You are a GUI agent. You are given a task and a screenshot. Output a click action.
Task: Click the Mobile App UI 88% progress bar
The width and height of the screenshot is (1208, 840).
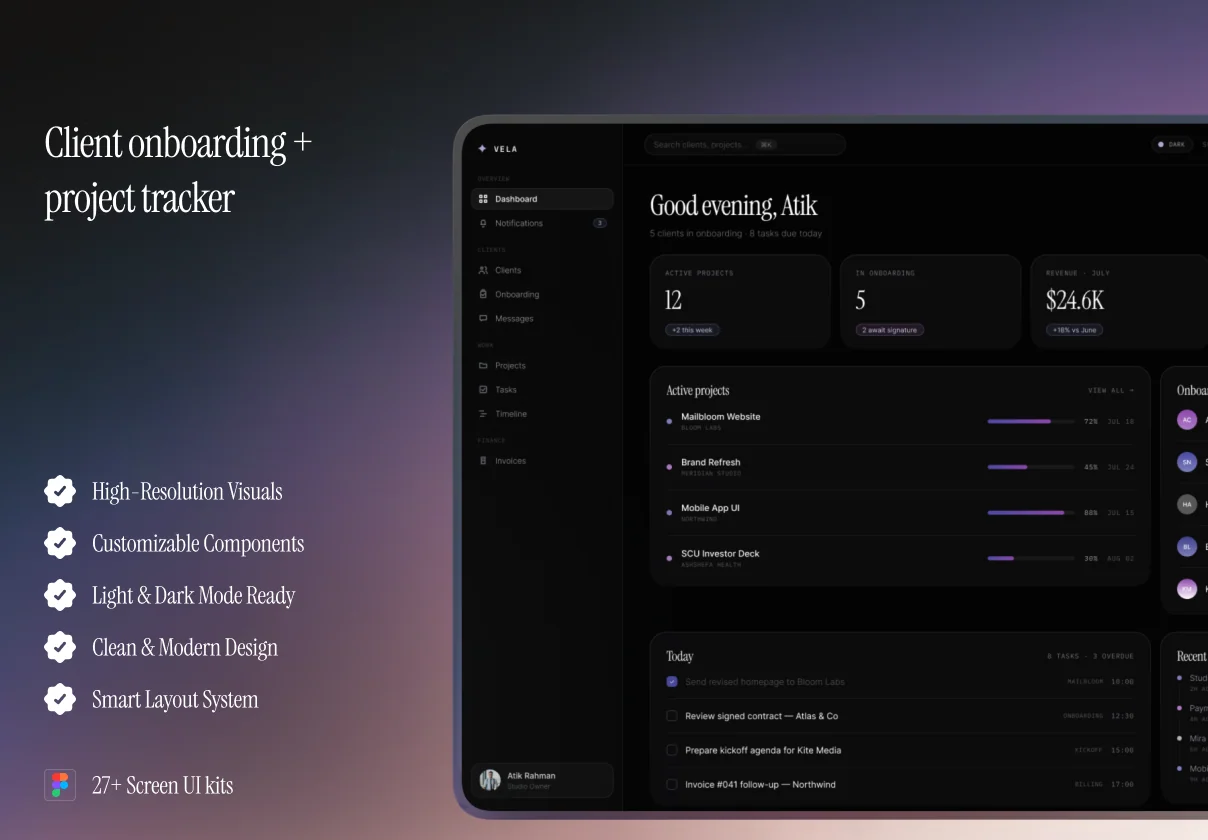click(x=1033, y=512)
